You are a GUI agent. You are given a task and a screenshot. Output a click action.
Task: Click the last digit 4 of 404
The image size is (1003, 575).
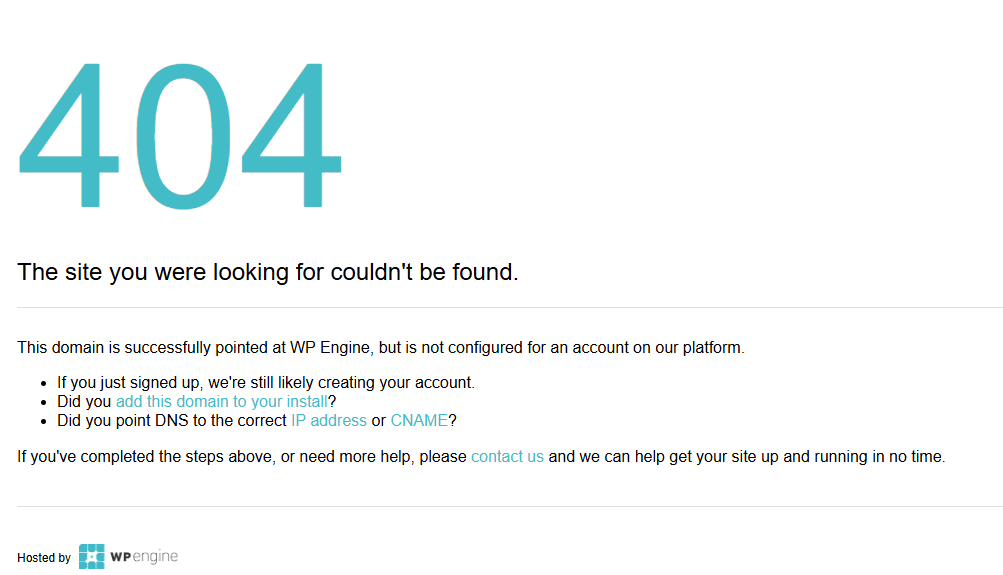pyautogui.click(x=292, y=136)
